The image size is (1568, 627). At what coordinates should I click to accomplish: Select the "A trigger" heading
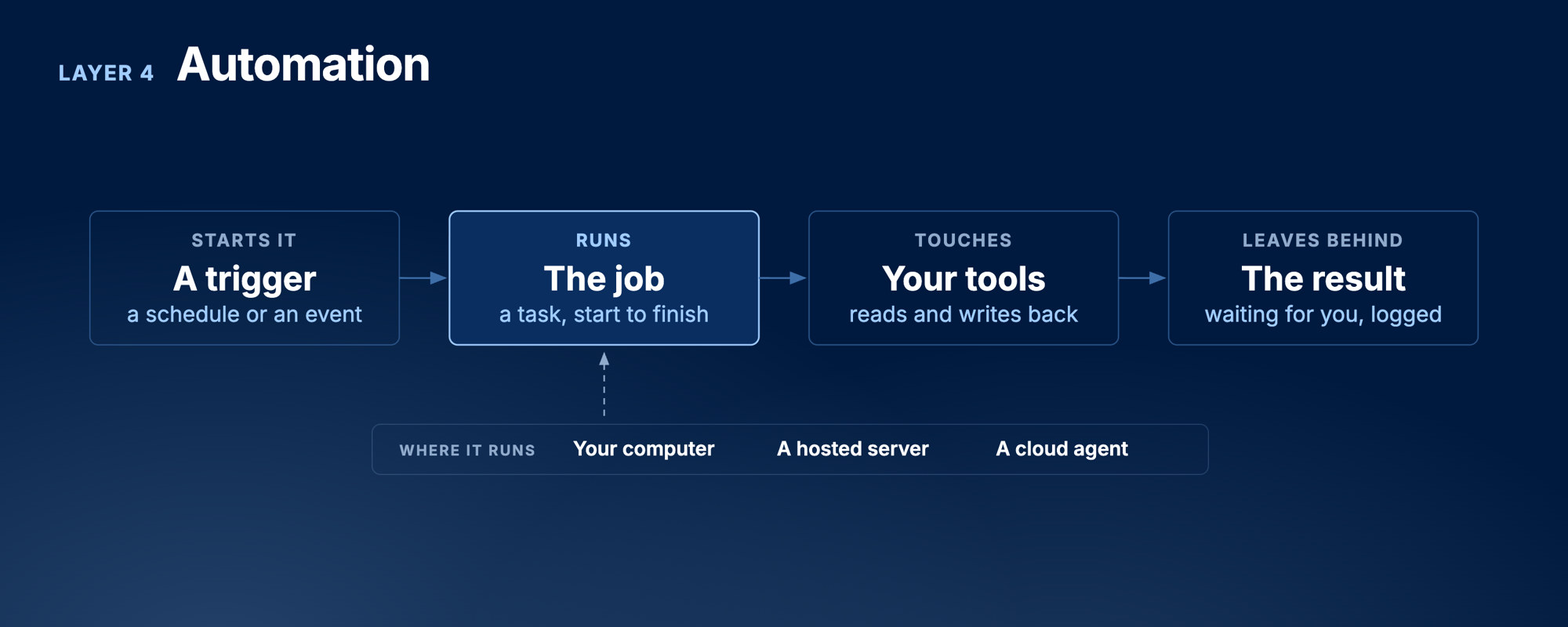(245, 279)
